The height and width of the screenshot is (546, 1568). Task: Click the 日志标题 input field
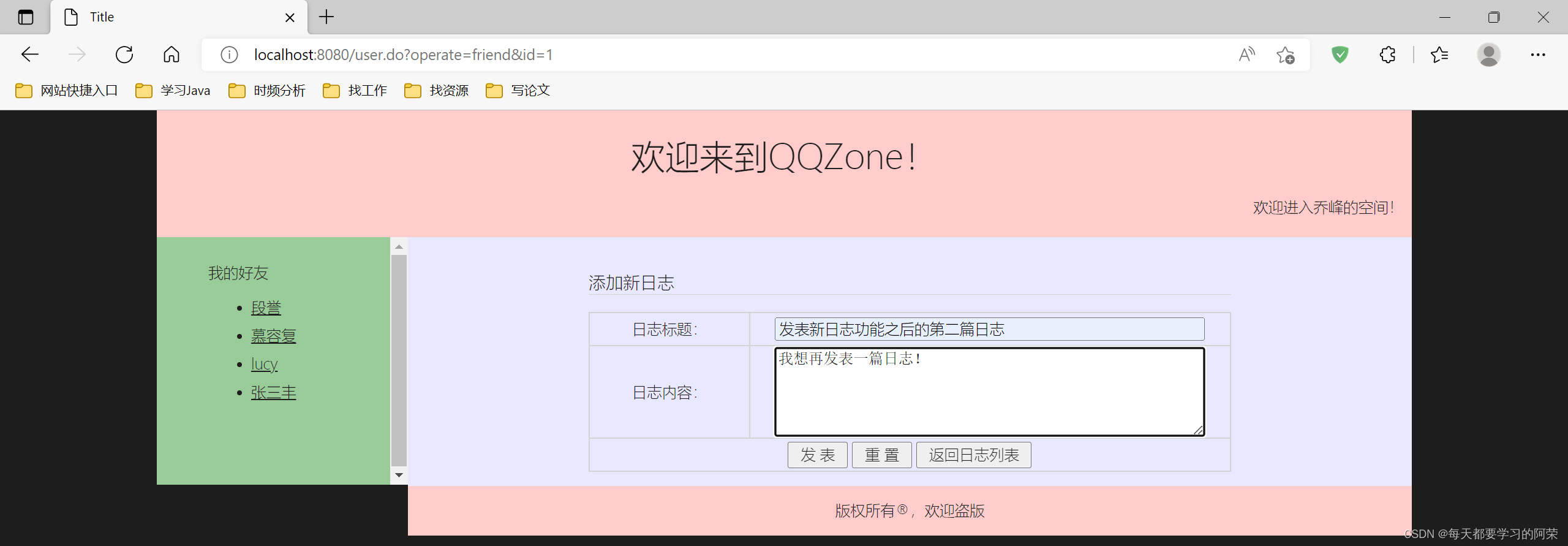pyautogui.click(x=989, y=329)
